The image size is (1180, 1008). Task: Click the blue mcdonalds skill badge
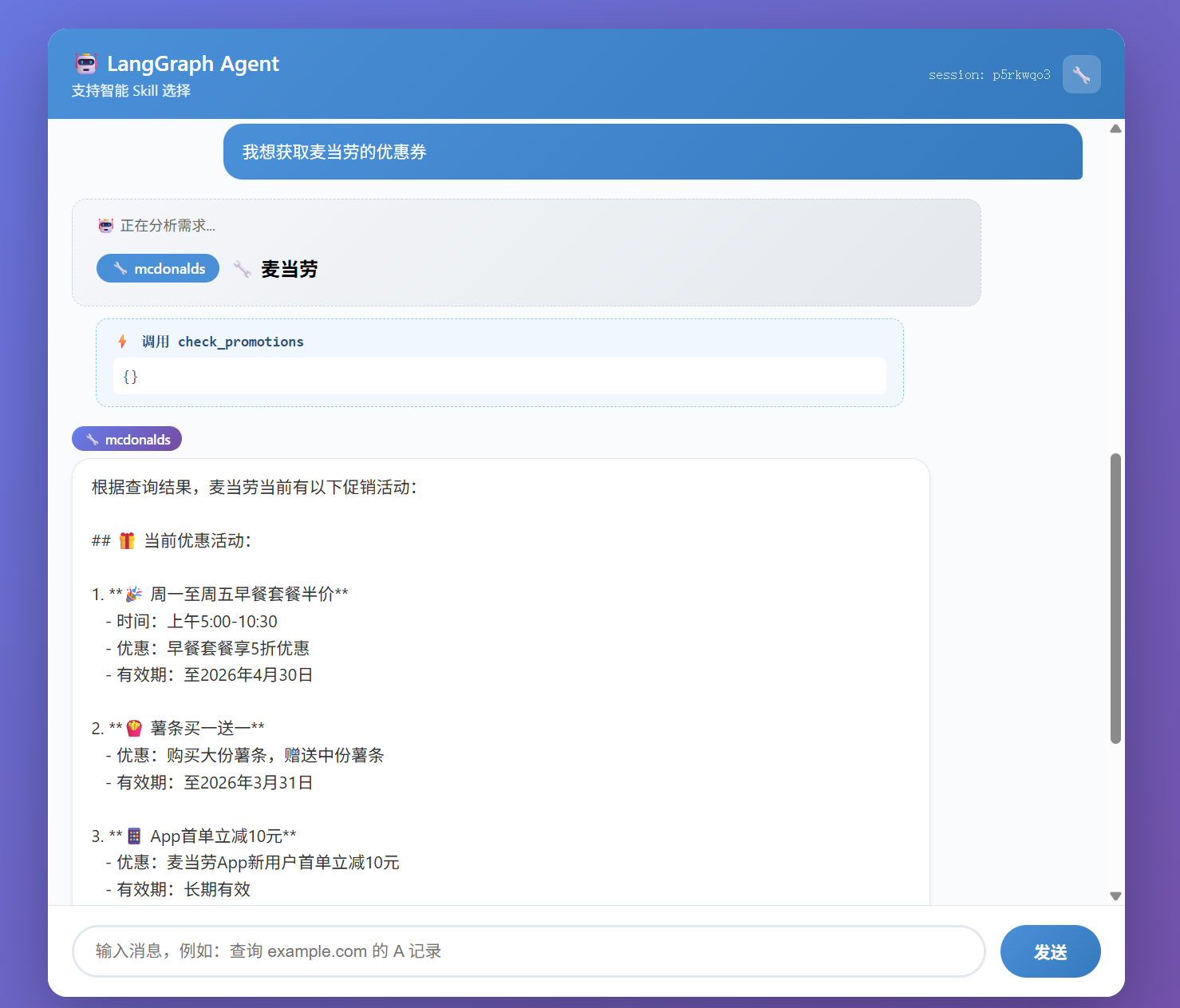pos(158,269)
